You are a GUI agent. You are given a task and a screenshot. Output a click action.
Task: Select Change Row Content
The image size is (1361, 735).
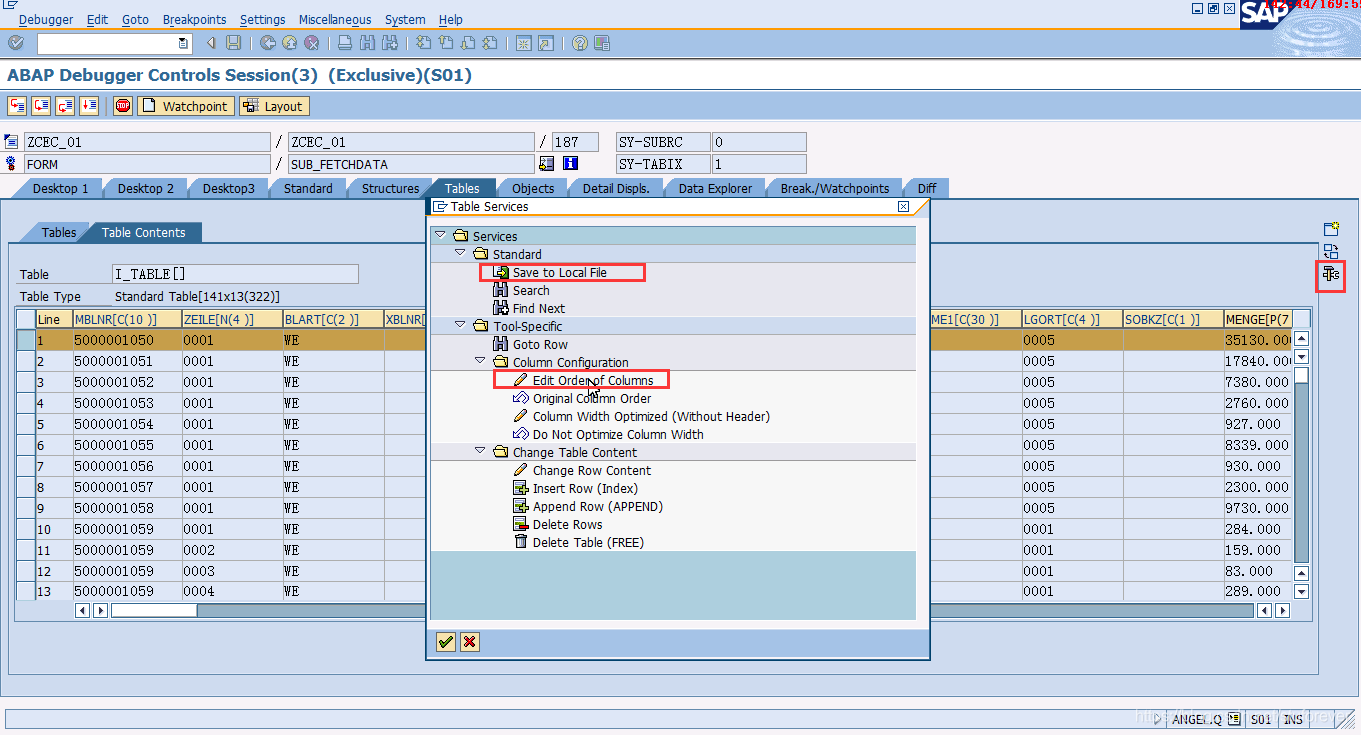591,470
